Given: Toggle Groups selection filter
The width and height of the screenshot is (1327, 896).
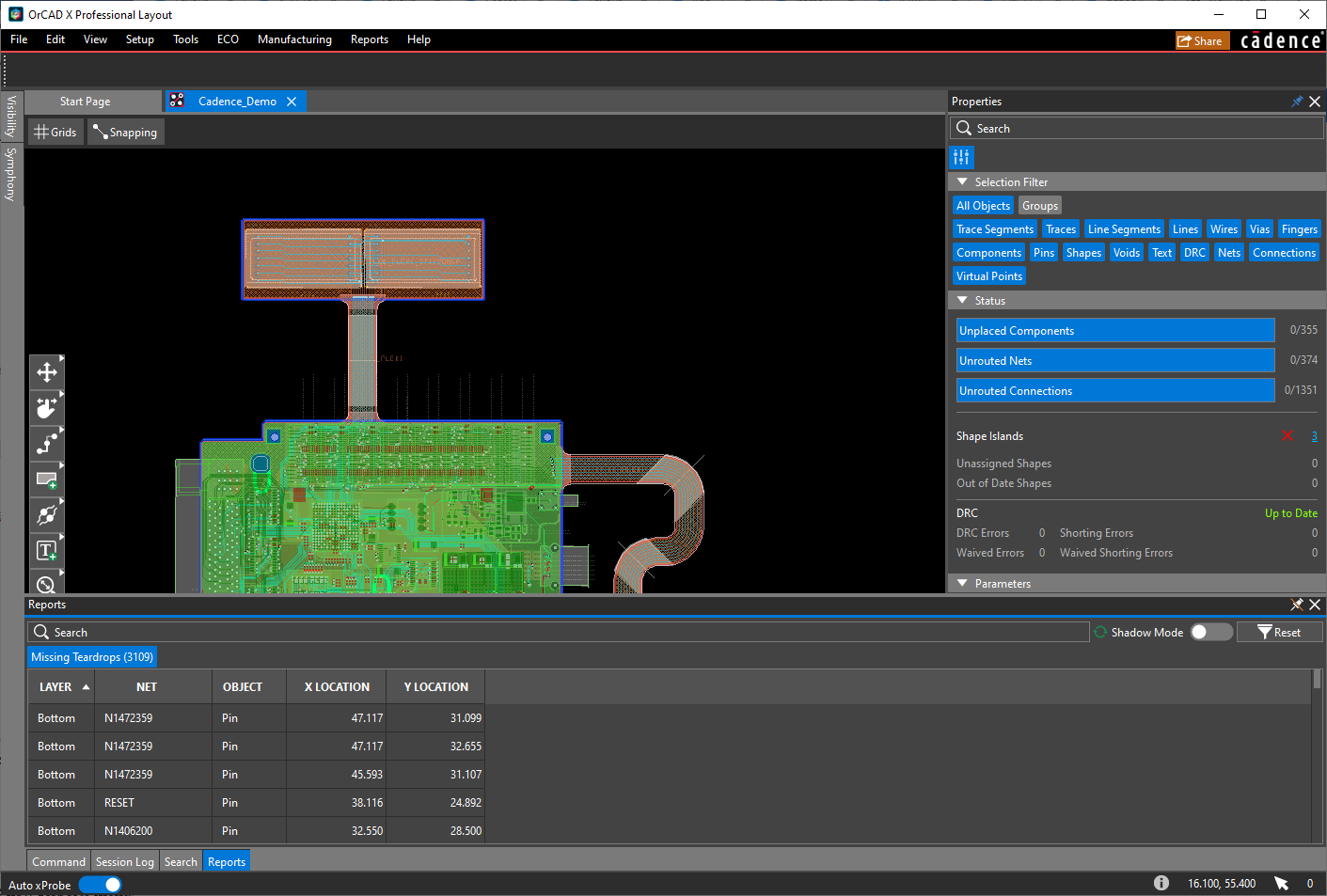Looking at the screenshot, I should 1039,206.
